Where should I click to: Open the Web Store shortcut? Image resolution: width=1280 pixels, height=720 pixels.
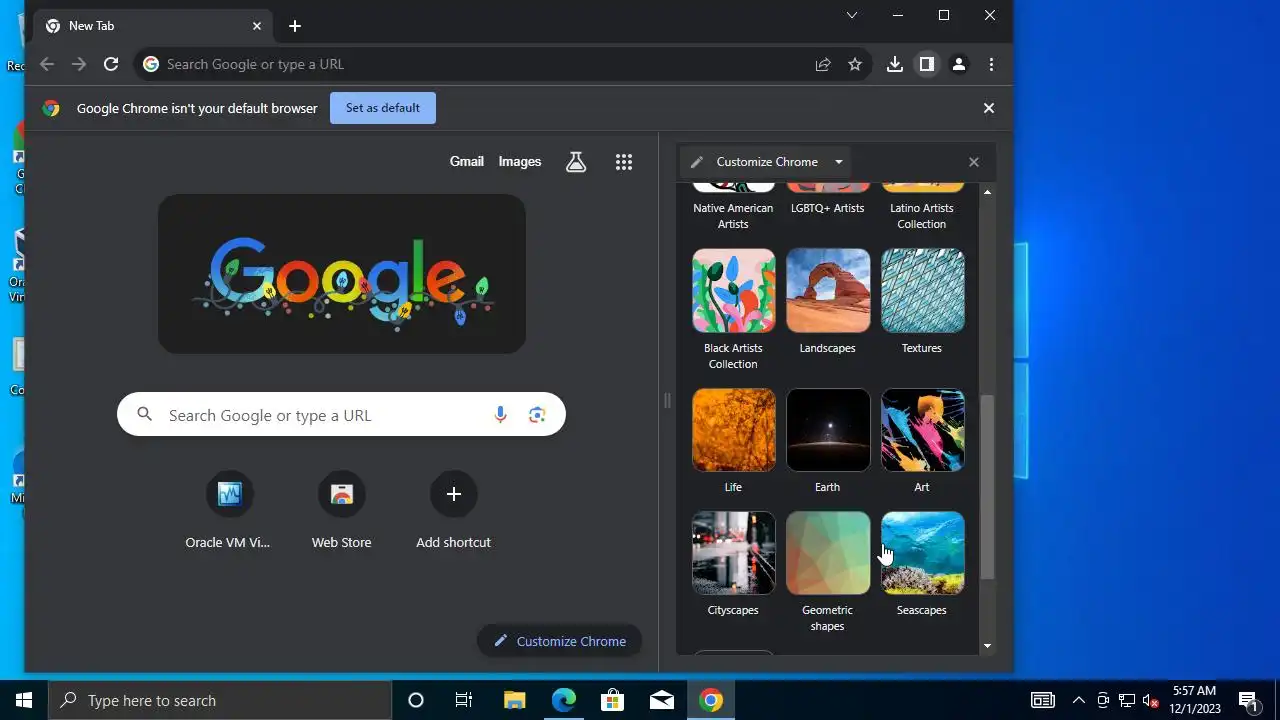pos(341,512)
